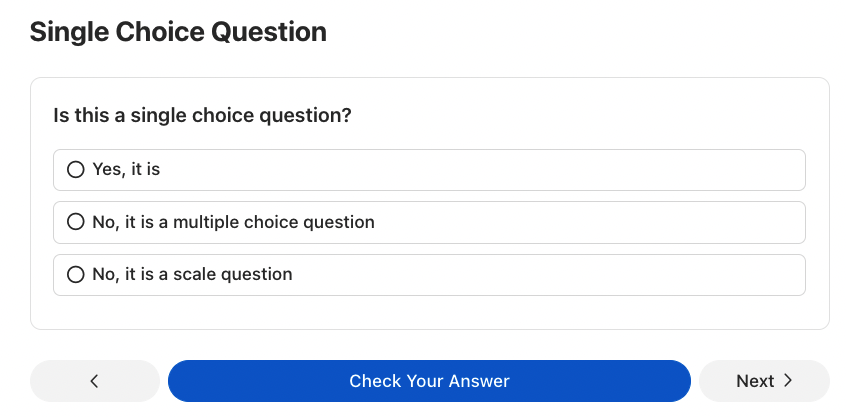Screen dimensions: 846x417
Task: Advance with the Next button
Action: pos(764,381)
